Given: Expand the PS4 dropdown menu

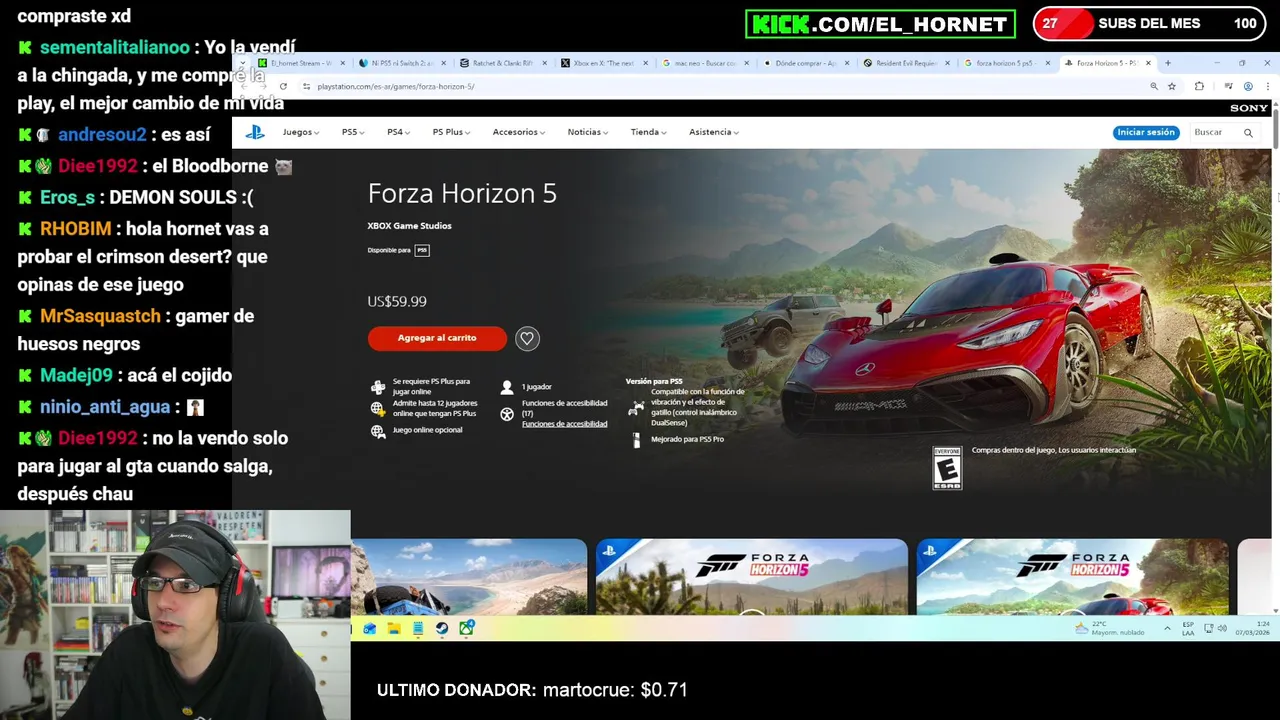Looking at the screenshot, I should (399, 132).
